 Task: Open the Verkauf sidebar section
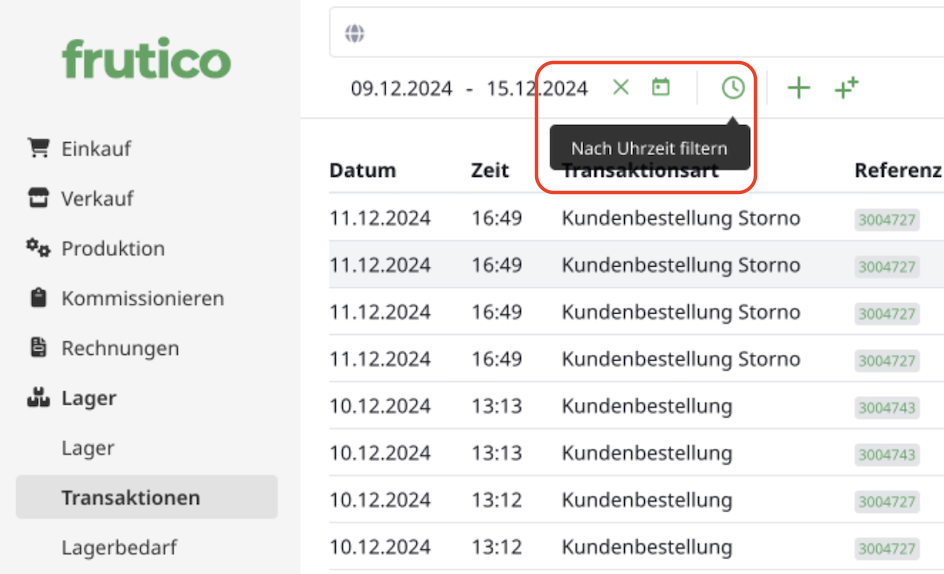(97, 198)
